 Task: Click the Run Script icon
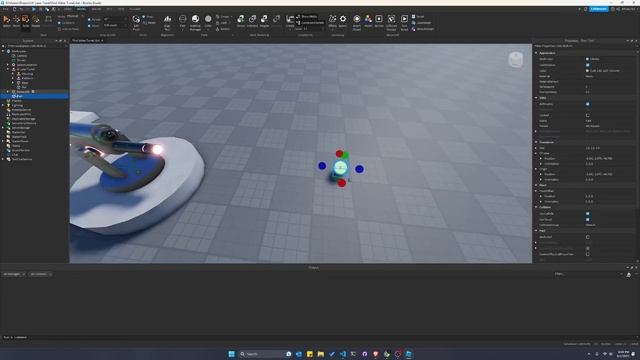pyautogui.click(x=404, y=22)
